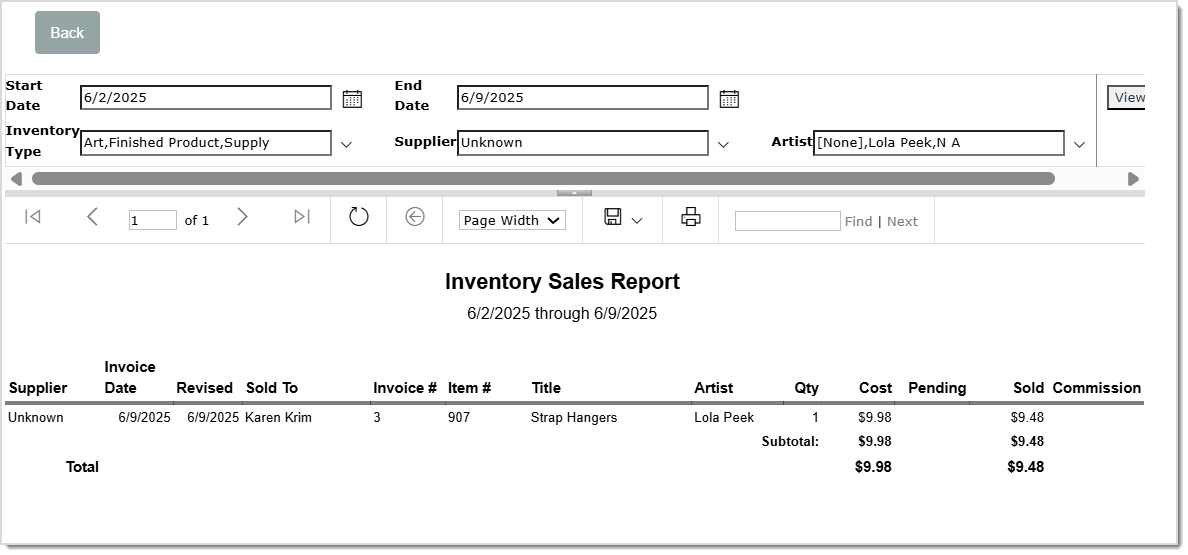1188x555 pixels.
Task: Click the End Date input field
Action: tap(583, 98)
